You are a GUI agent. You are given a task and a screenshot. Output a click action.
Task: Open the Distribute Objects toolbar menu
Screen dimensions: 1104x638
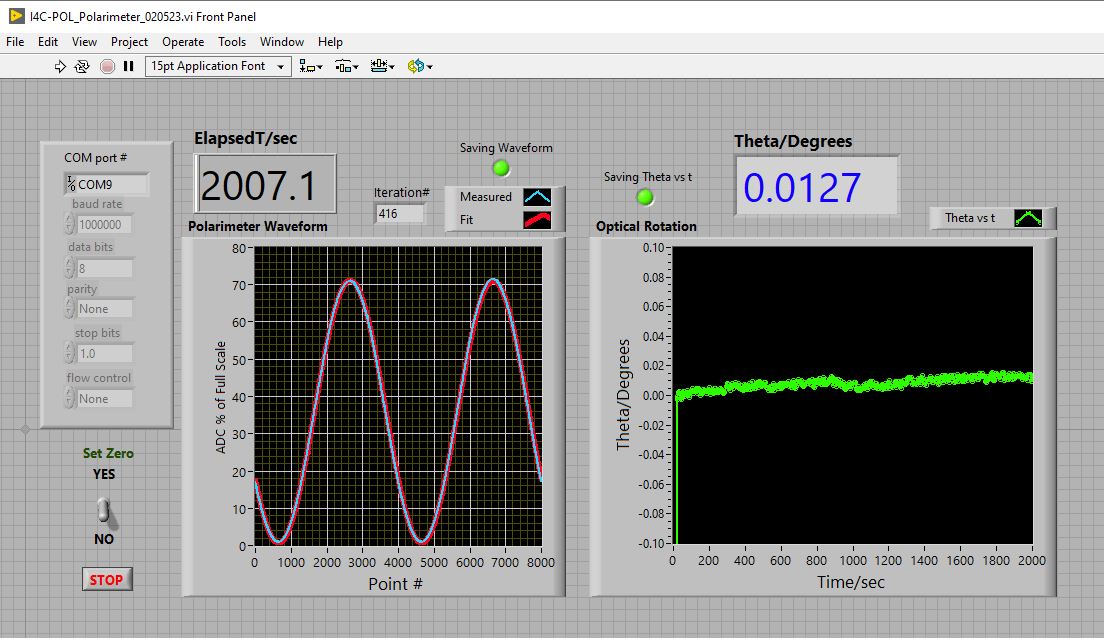[x=347, y=66]
